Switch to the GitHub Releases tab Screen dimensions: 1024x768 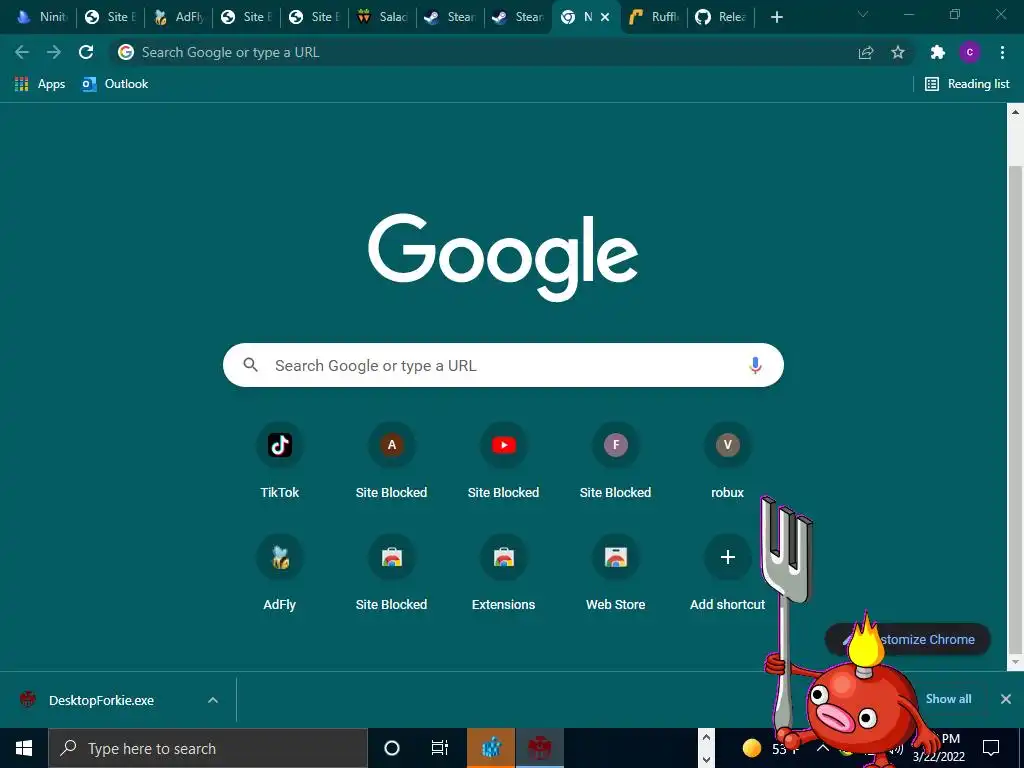(722, 17)
